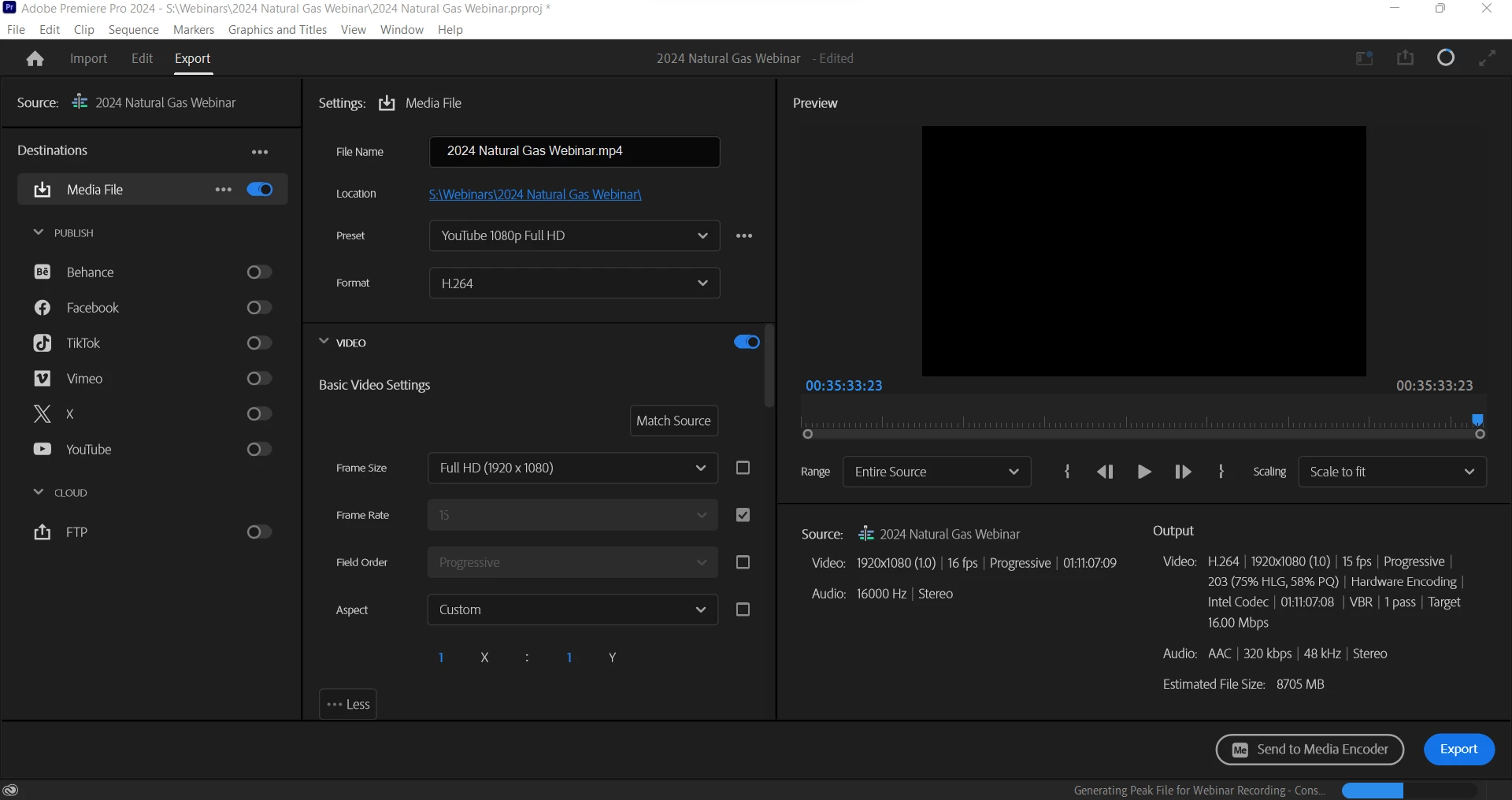This screenshot has height=800, width=1512.
Task: Open the Markers menu
Action: pyautogui.click(x=194, y=30)
